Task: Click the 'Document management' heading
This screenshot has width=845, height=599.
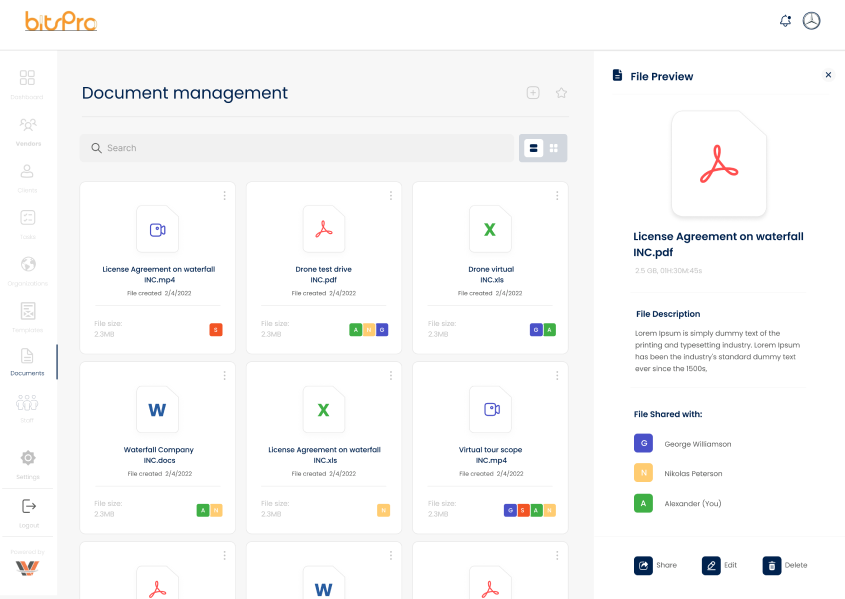Action: 185,93
